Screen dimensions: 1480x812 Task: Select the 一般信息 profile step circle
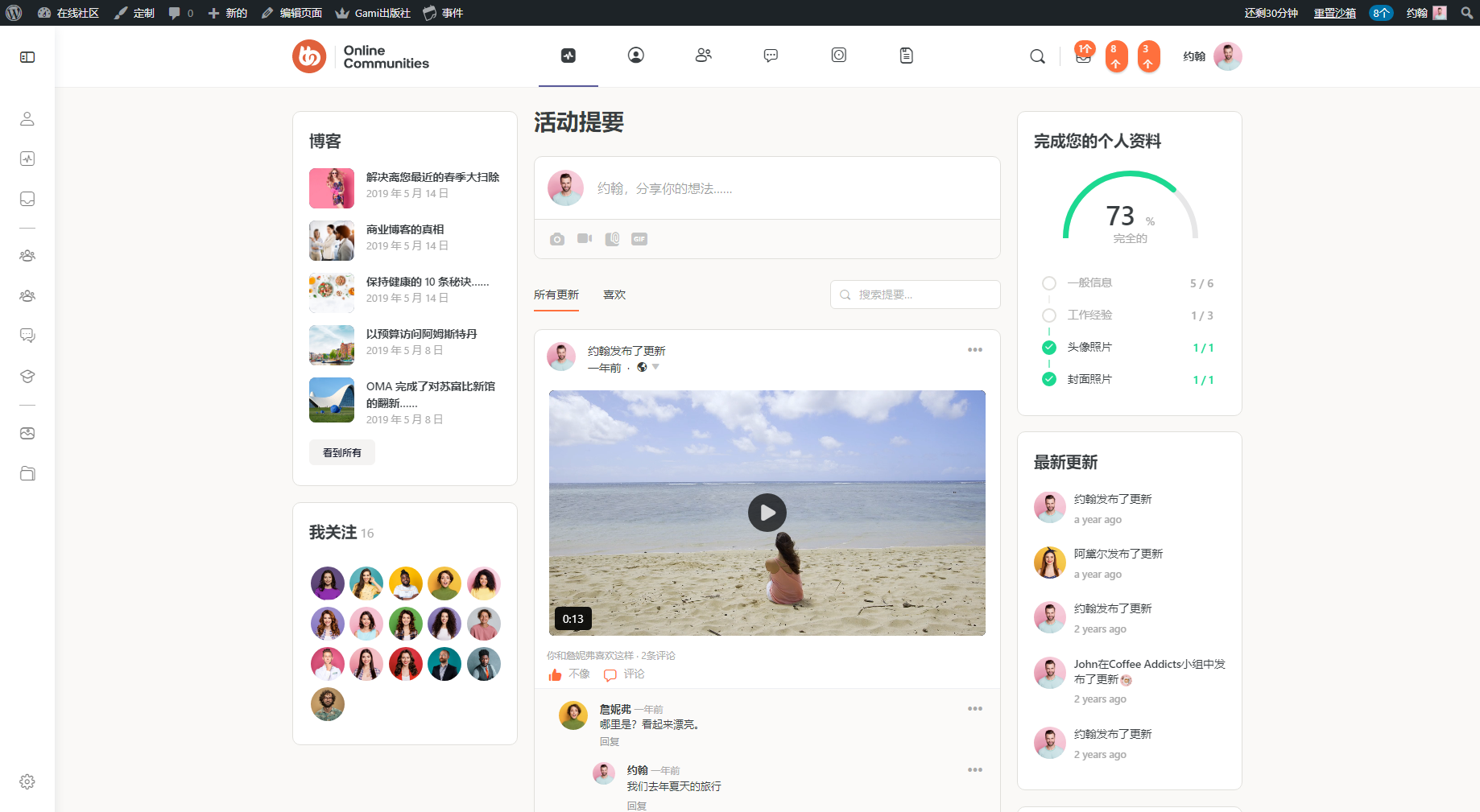[x=1049, y=283]
